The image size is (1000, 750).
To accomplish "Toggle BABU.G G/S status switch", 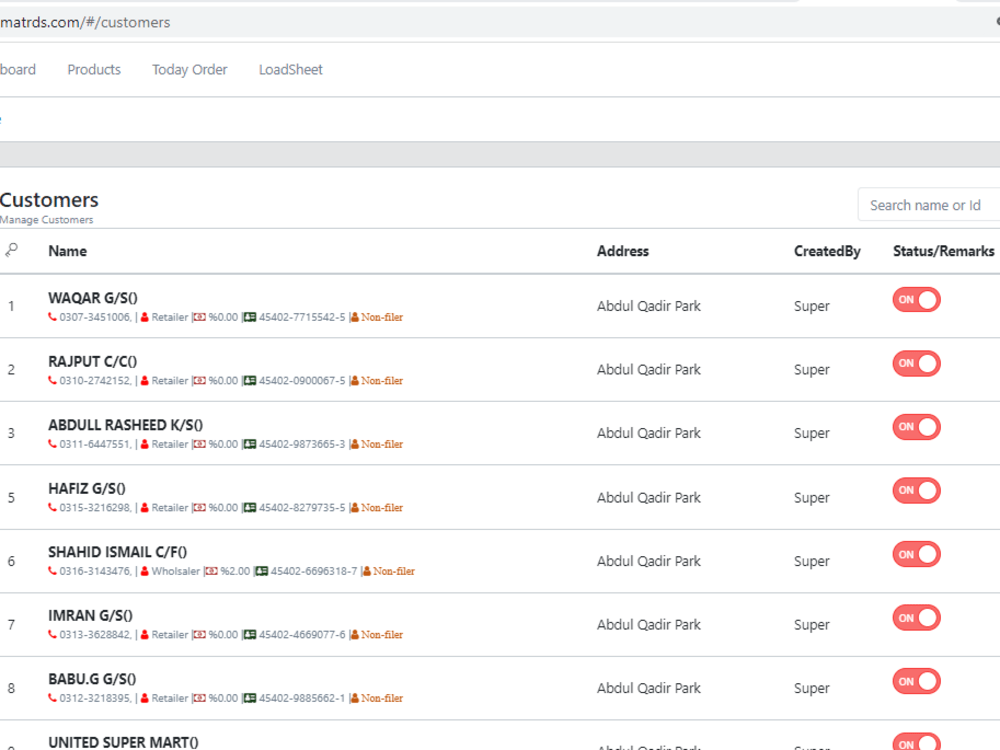I will [916, 681].
